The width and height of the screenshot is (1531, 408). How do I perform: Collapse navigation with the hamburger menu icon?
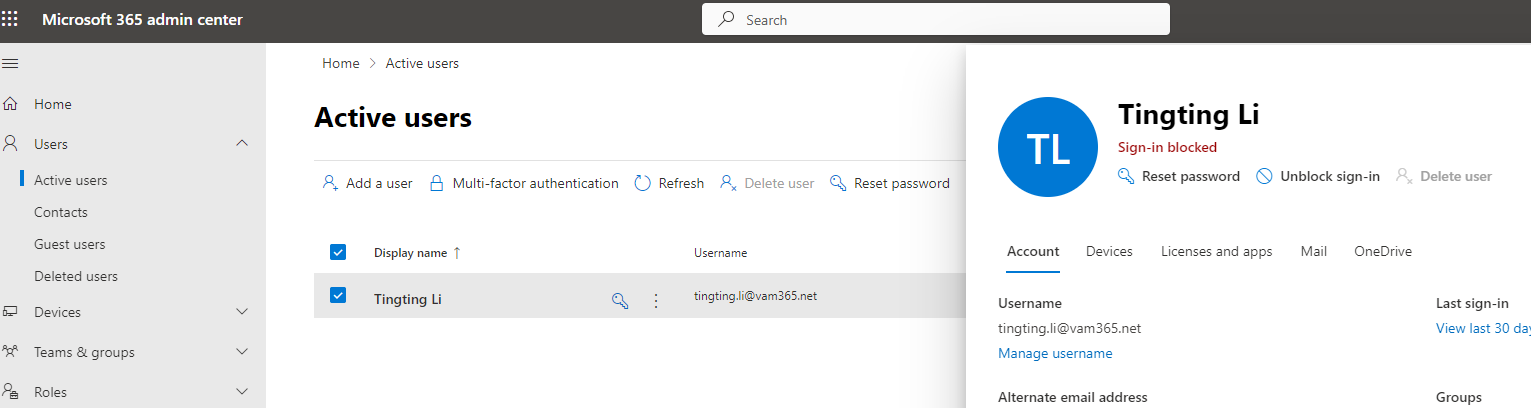pyautogui.click(x=10, y=64)
